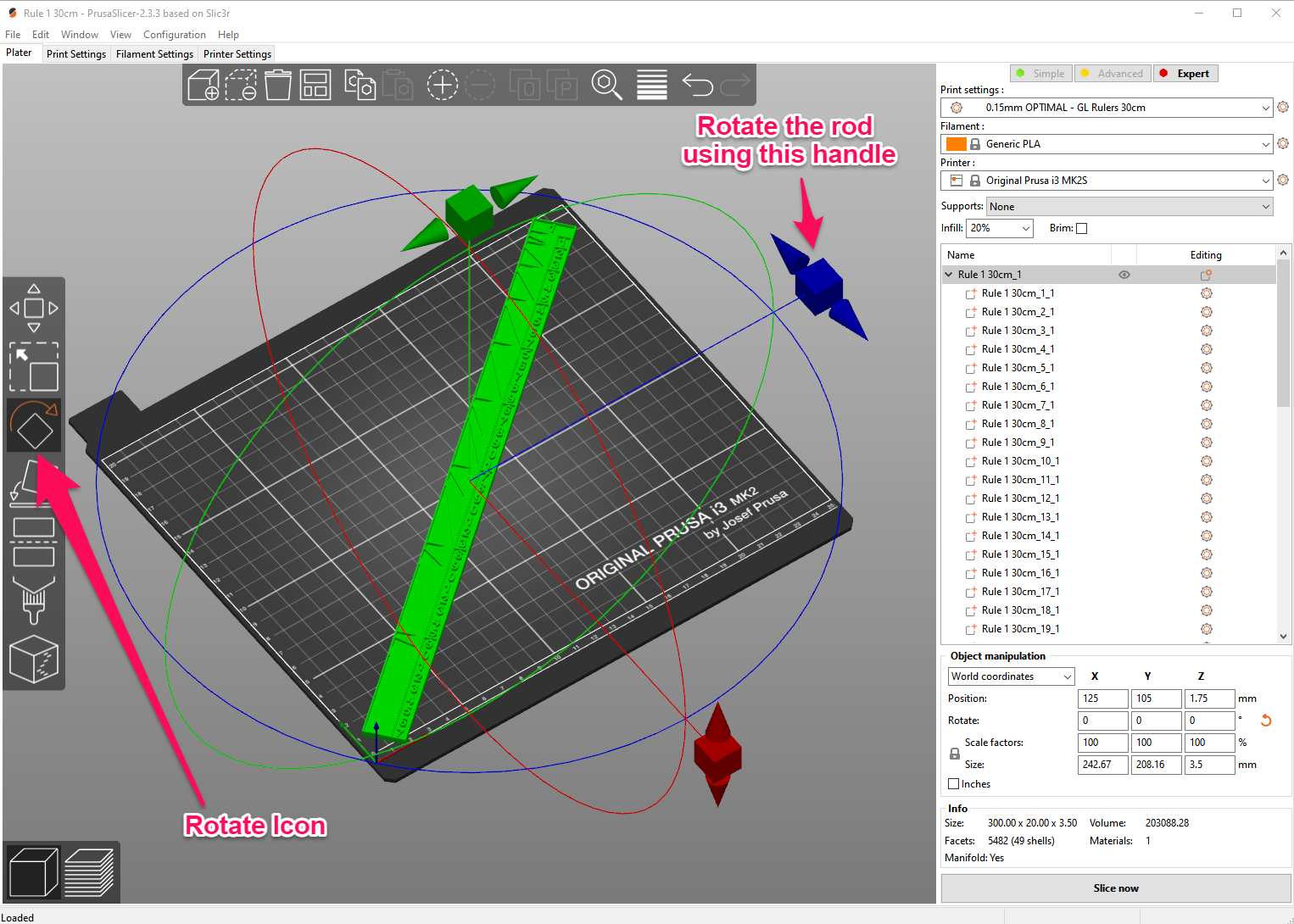Collapse the Rule 1 30cm_1 tree node
Image resolution: width=1294 pixels, height=924 pixels.
(949, 275)
